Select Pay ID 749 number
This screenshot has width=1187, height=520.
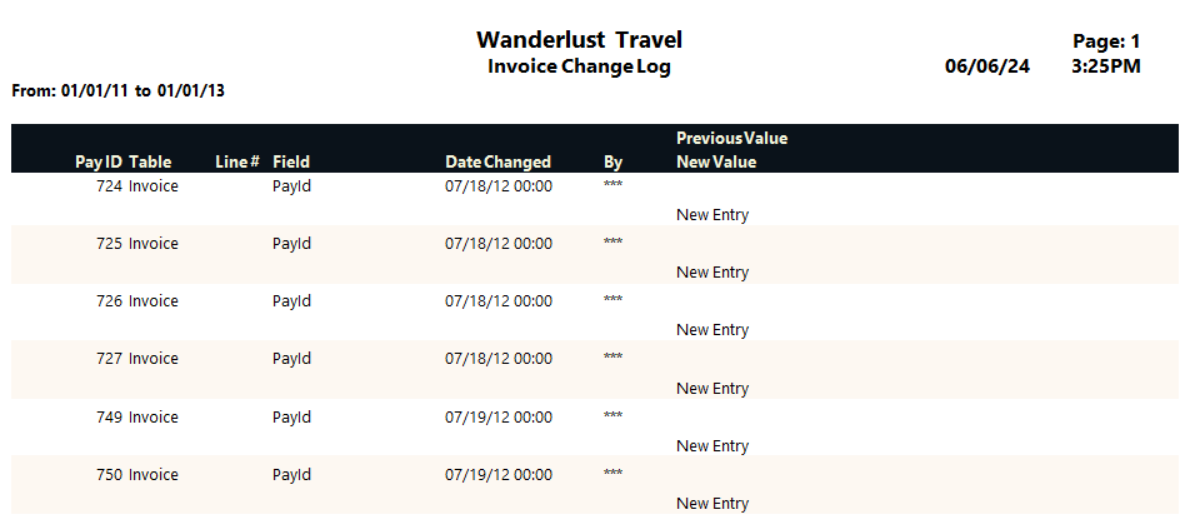pyautogui.click(x=109, y=417)
